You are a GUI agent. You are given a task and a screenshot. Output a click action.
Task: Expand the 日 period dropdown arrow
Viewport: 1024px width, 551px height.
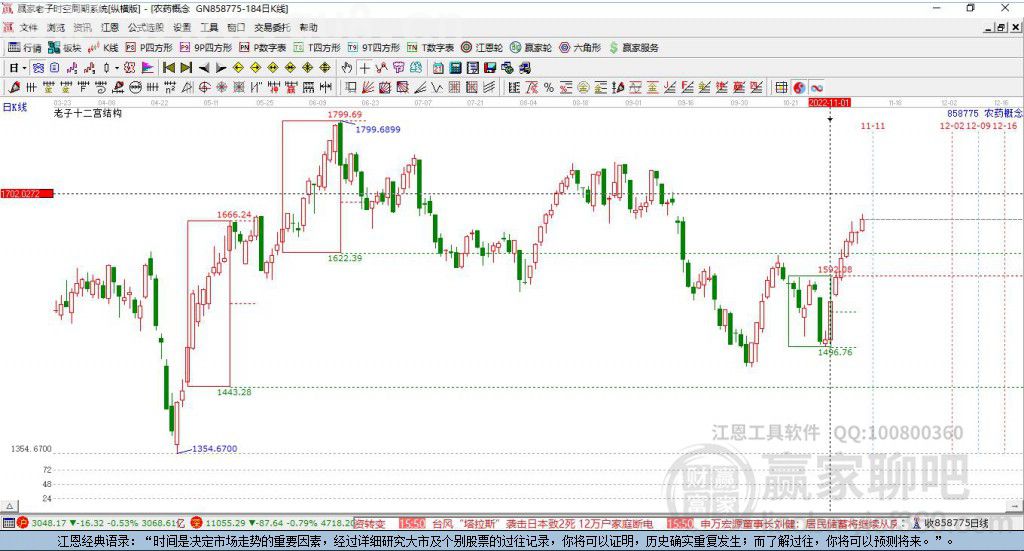pyautogui.click(x=24, y=68)
